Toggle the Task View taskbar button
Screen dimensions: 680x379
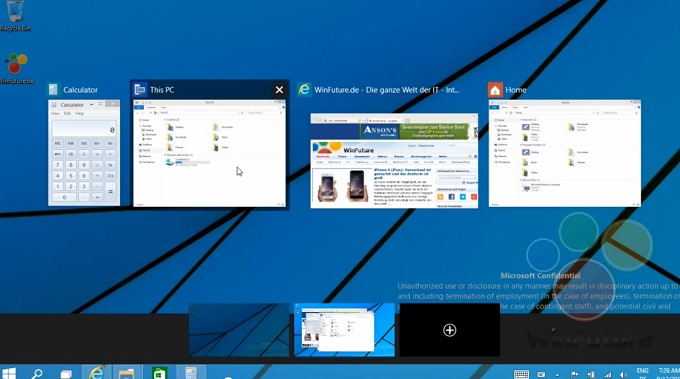[x=66, y=374]
